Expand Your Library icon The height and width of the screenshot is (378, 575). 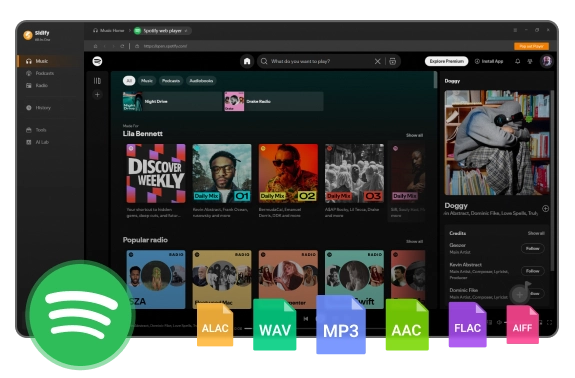[x=97, y=81]
